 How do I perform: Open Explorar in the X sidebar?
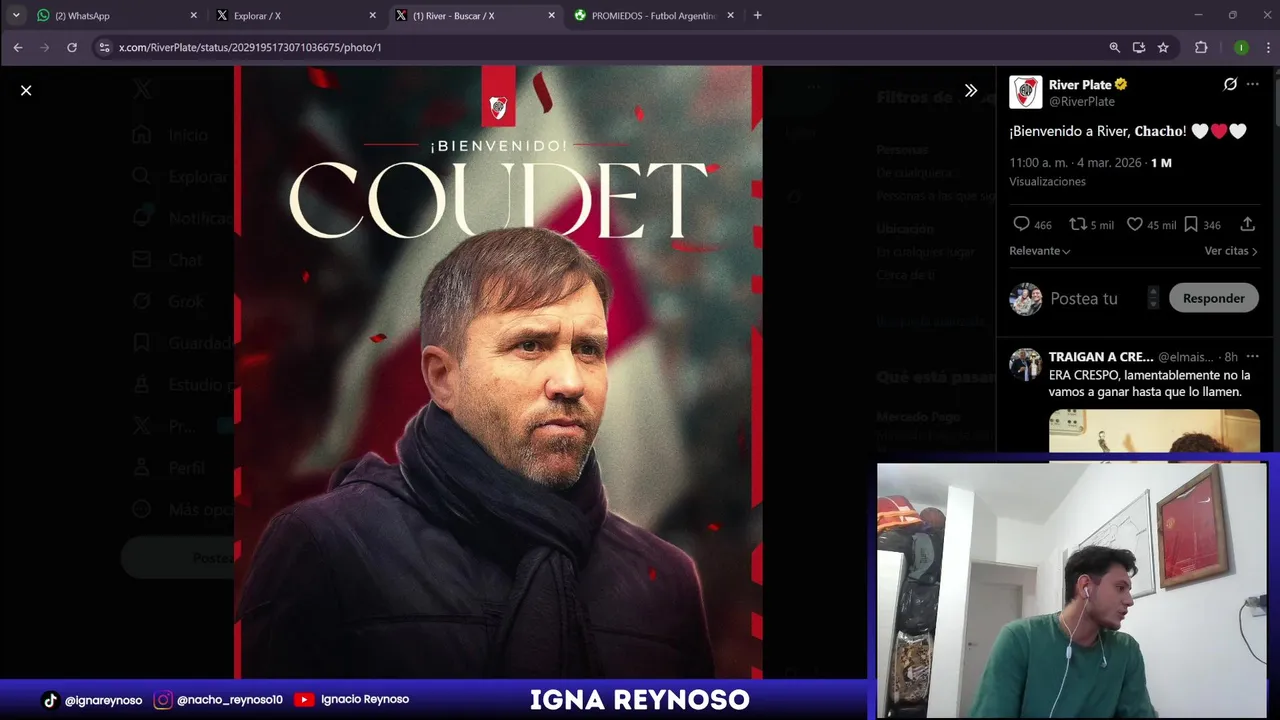(180, 177)
